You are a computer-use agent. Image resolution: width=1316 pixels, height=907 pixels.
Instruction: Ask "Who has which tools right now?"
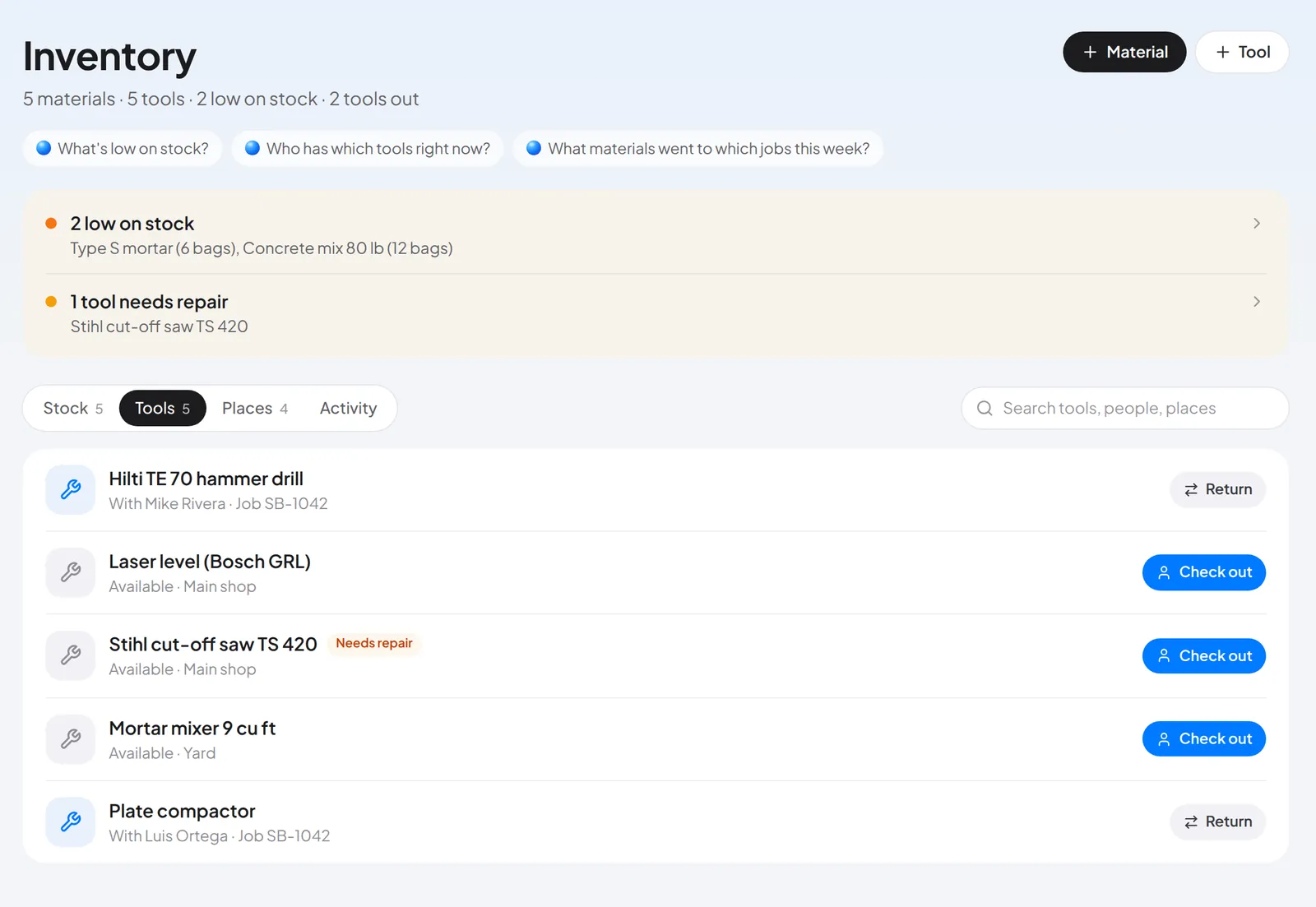coord(368,149)
